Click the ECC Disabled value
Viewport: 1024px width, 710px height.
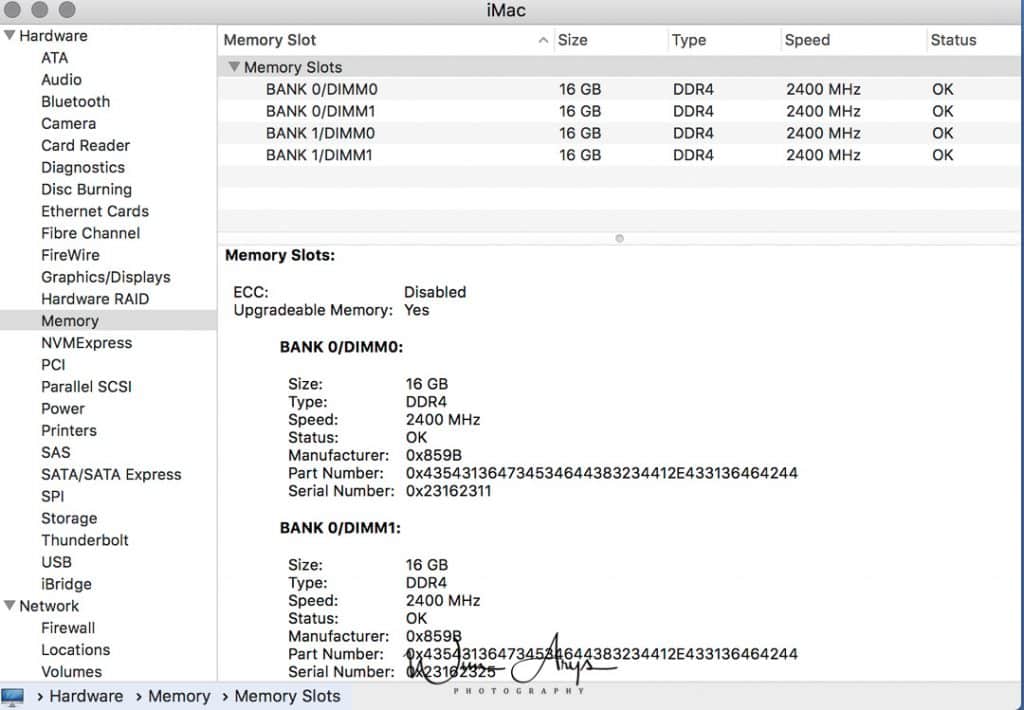pyautogui.click(x=435, y=292)
